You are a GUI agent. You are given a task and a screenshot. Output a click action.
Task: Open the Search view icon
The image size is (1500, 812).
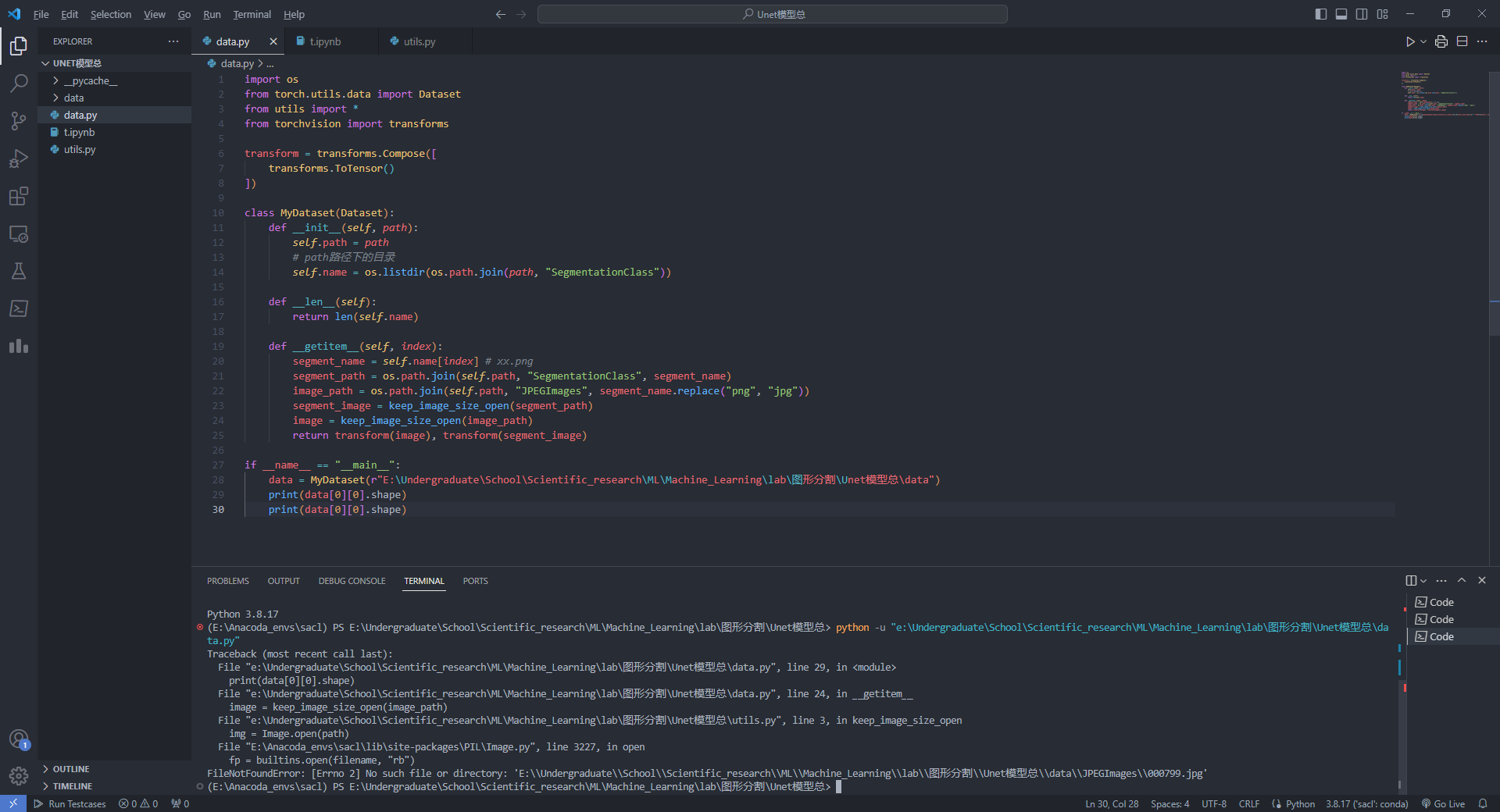19,83
